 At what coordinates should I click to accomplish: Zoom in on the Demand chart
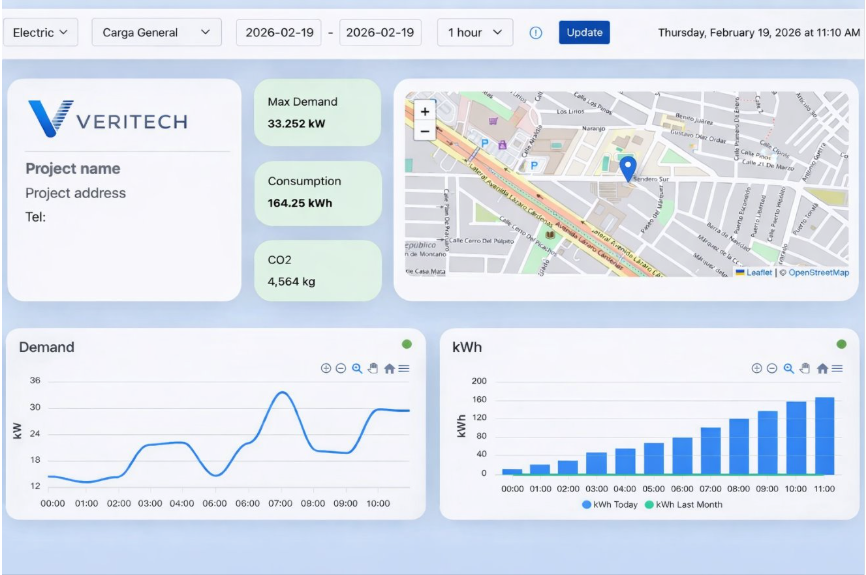325,369
